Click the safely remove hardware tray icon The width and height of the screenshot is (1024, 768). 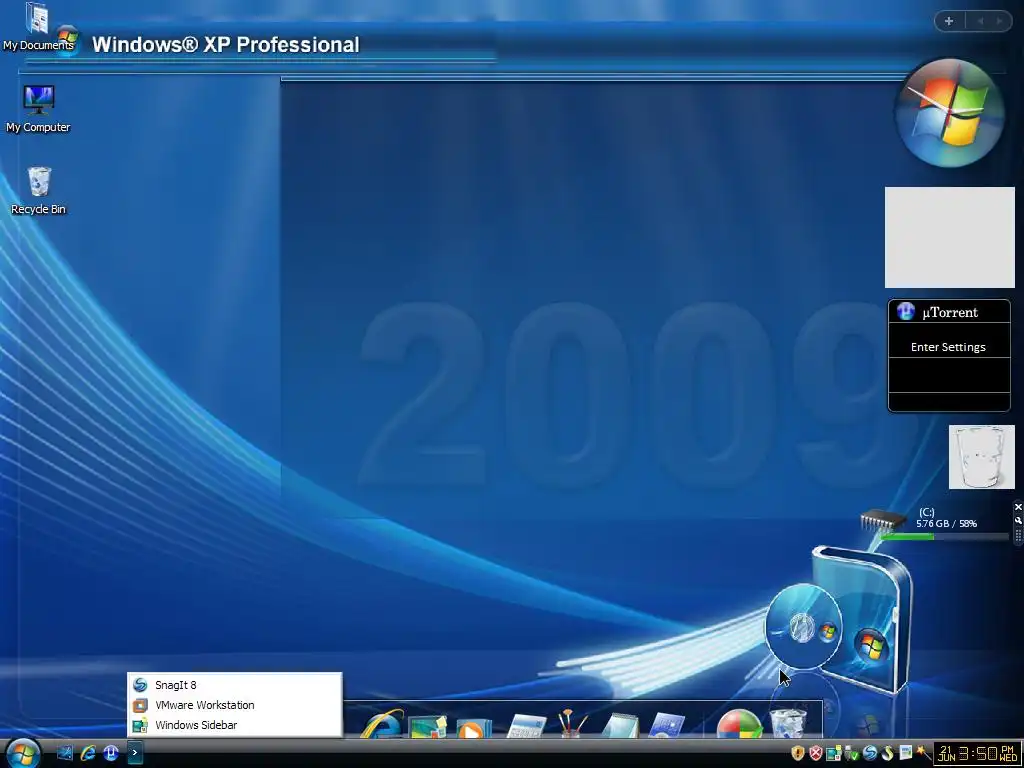[852, 753]
